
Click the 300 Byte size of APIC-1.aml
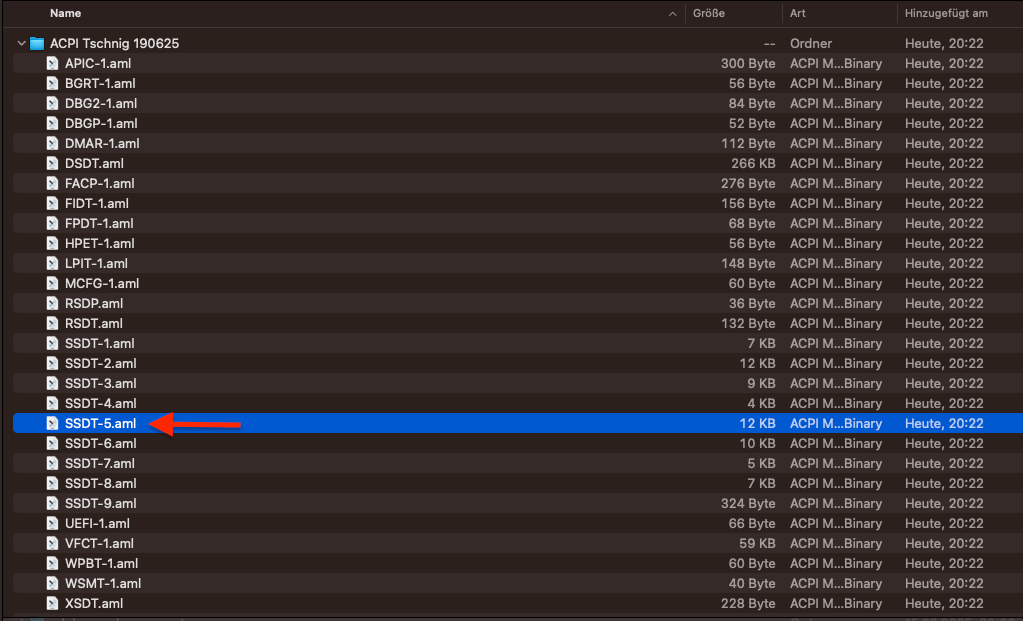pos(748,63)
